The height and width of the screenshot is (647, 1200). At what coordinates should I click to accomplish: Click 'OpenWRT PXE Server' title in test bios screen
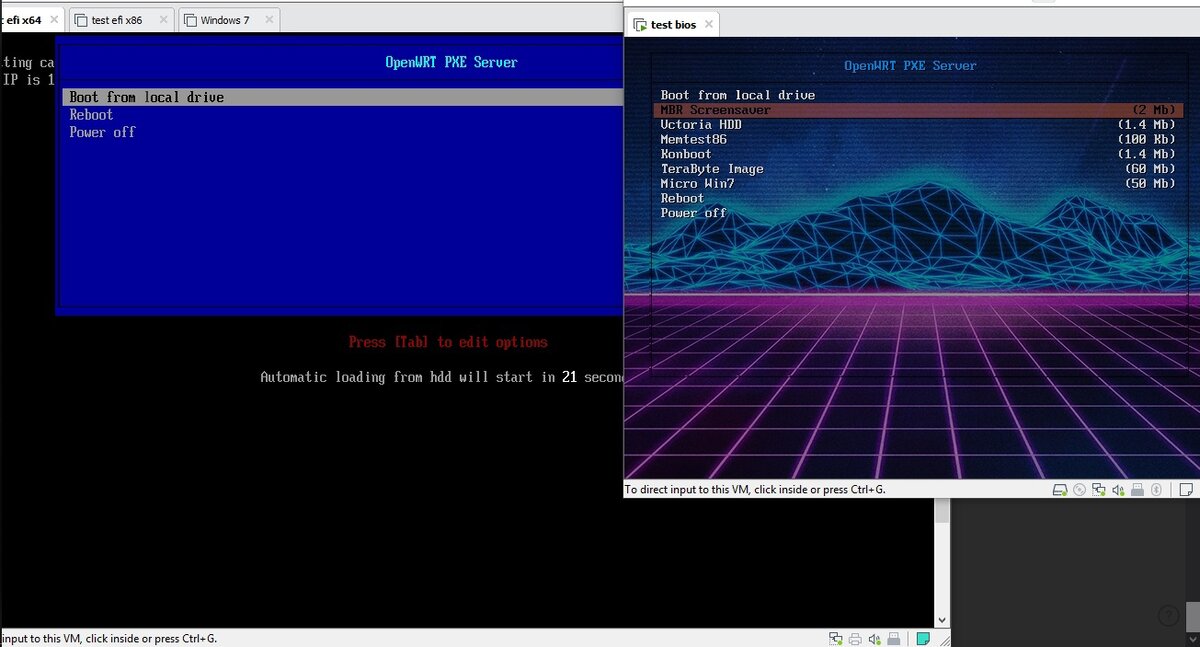pos(910,66)
